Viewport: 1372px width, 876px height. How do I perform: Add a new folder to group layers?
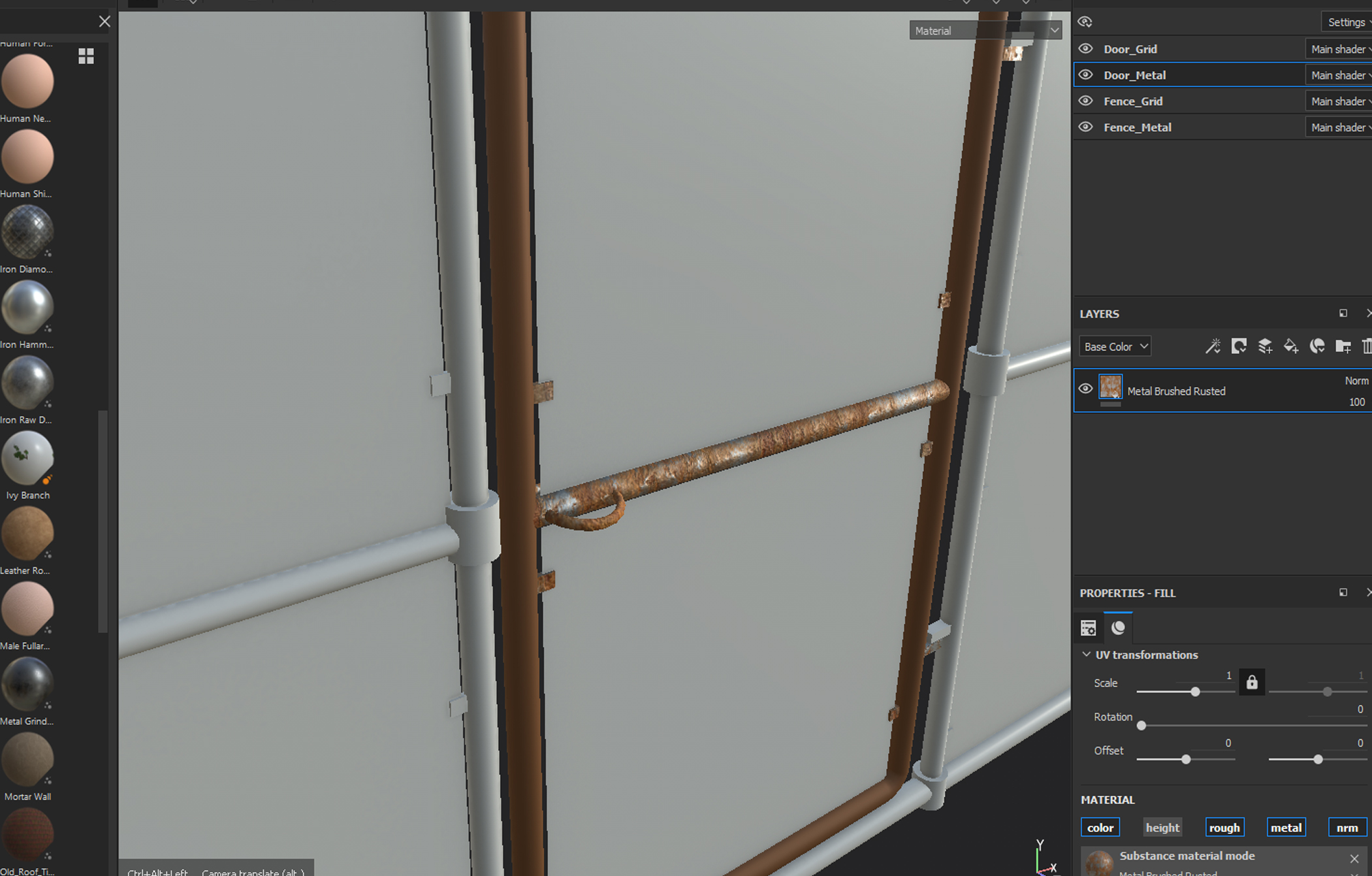(x=1343, y=346)
